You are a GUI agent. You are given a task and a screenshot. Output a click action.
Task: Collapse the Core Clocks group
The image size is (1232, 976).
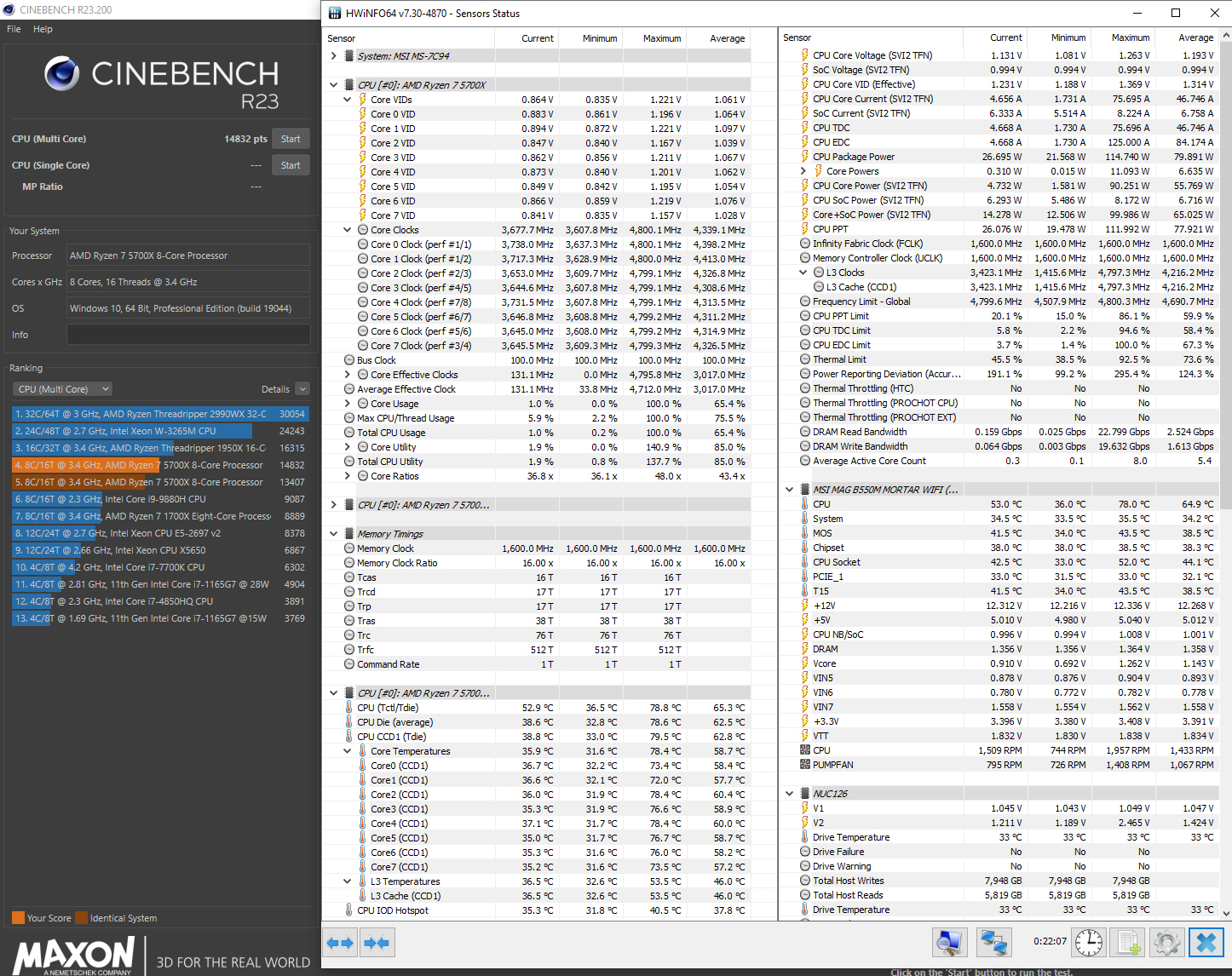[348, 230]
